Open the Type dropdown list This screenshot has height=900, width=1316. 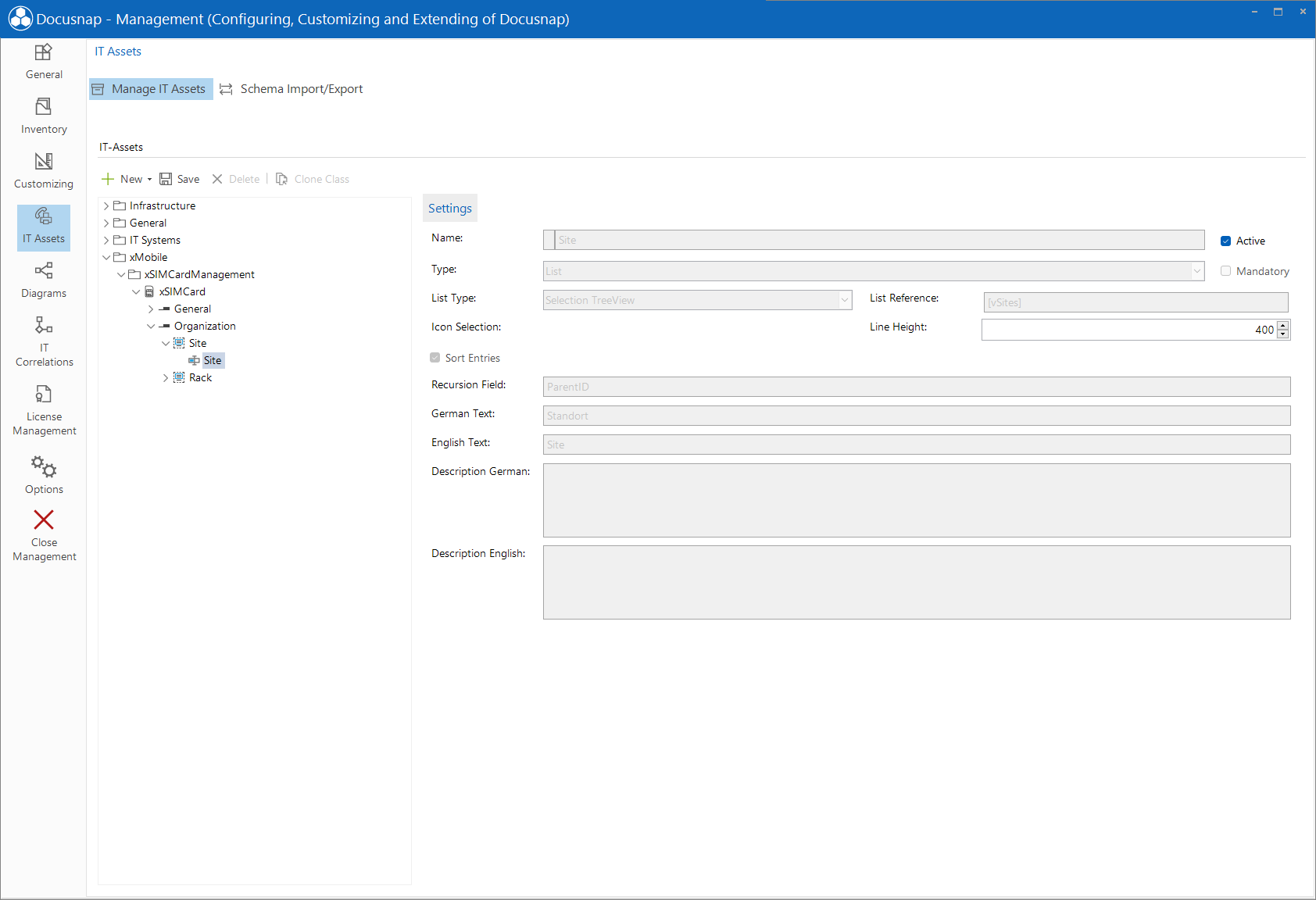(1196, 271)
